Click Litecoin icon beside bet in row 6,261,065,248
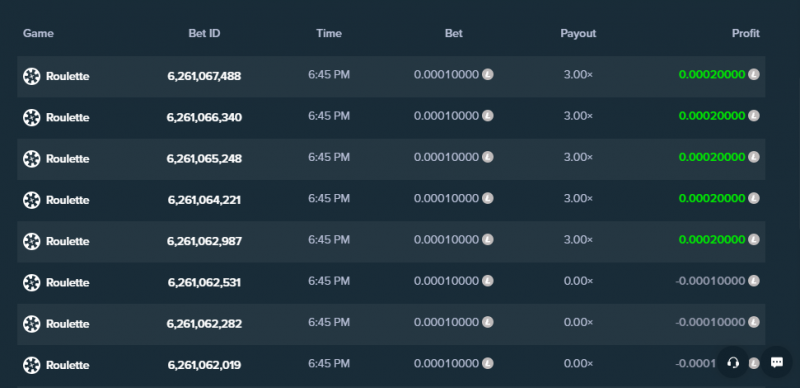 488,157
